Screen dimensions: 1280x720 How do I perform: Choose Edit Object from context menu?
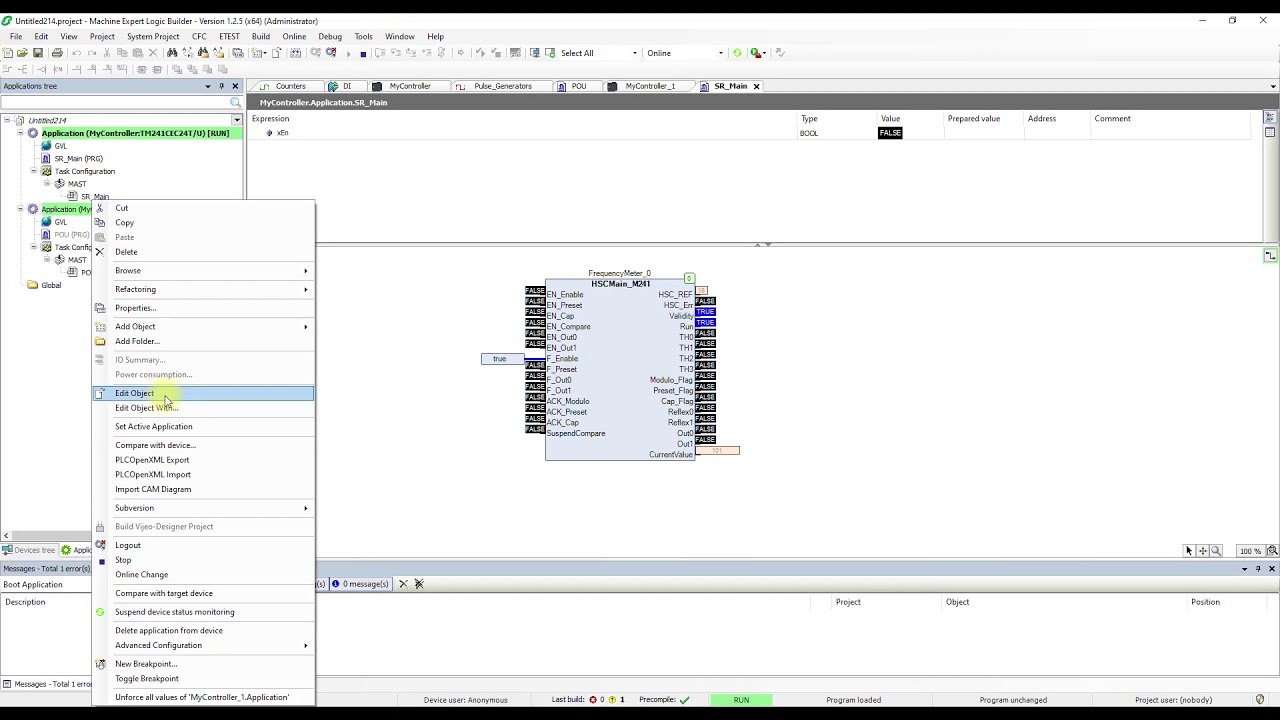(x=204, y=393)
